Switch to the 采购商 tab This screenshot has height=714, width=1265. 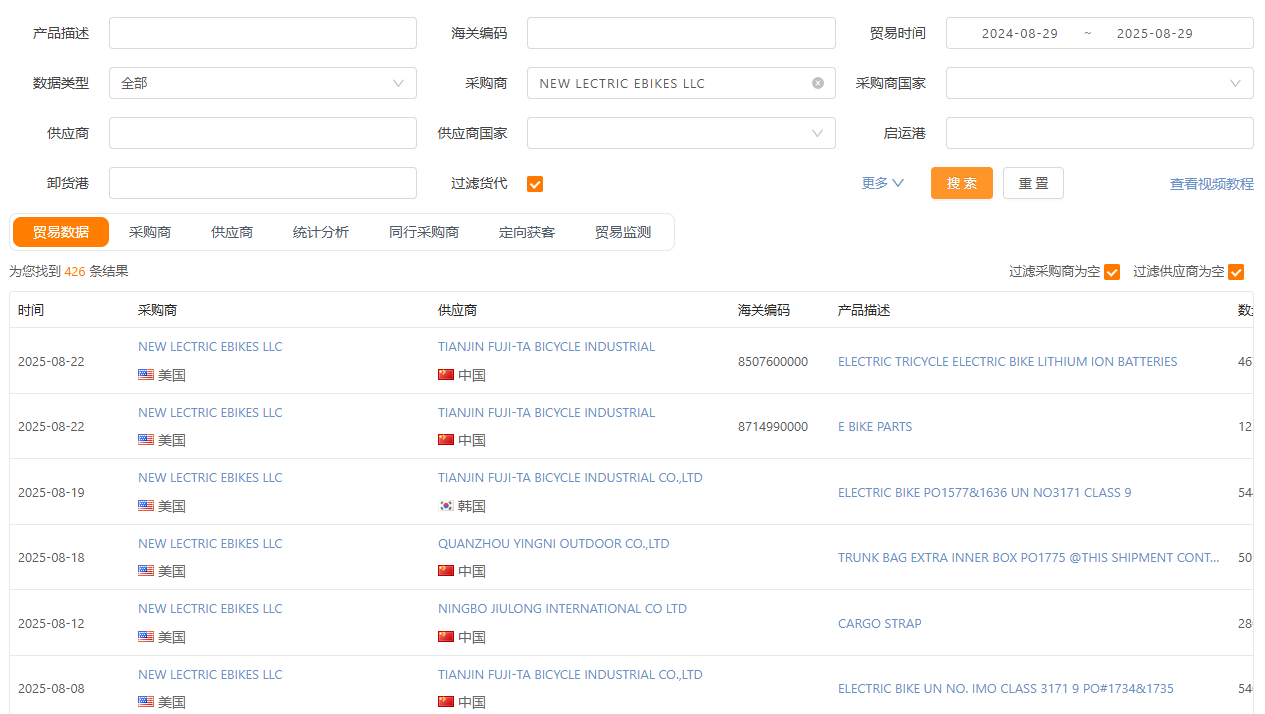150,232
